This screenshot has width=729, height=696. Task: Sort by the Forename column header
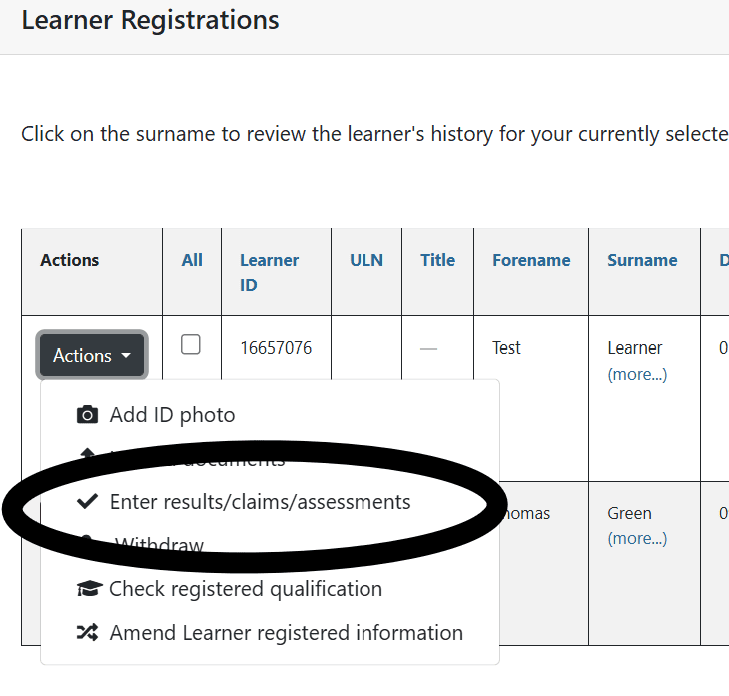coord(531,260)
